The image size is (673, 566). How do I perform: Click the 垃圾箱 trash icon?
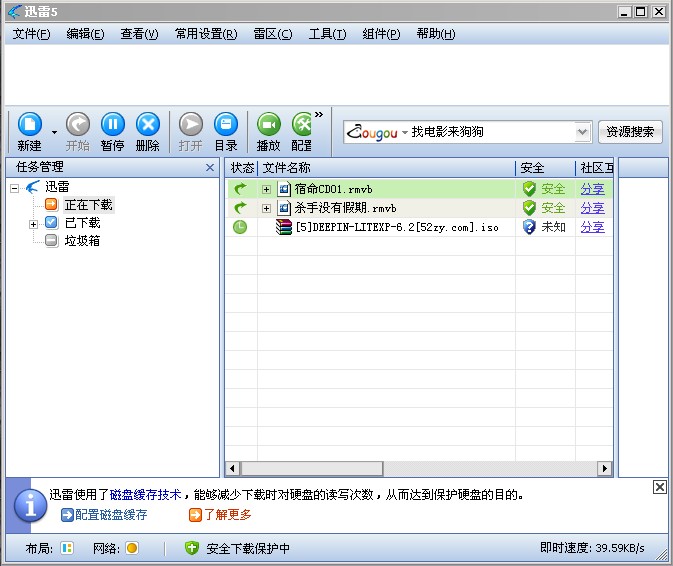click(51, 240)
